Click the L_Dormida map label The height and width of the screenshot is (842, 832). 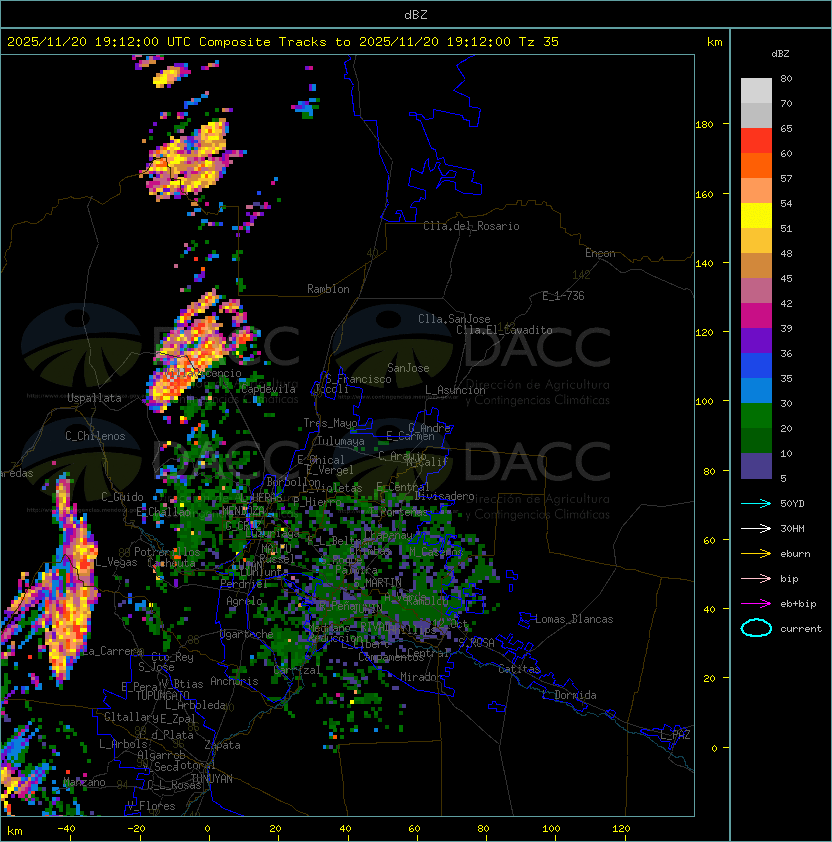coord(569,695)
